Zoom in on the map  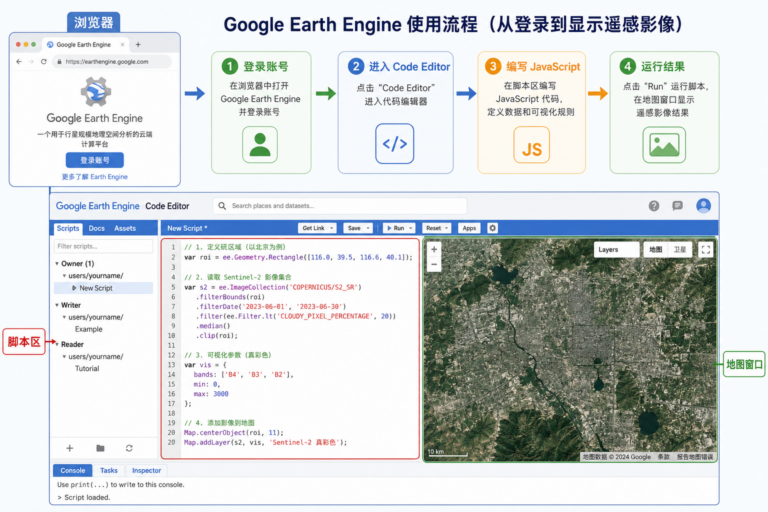[x=434, y=249]
